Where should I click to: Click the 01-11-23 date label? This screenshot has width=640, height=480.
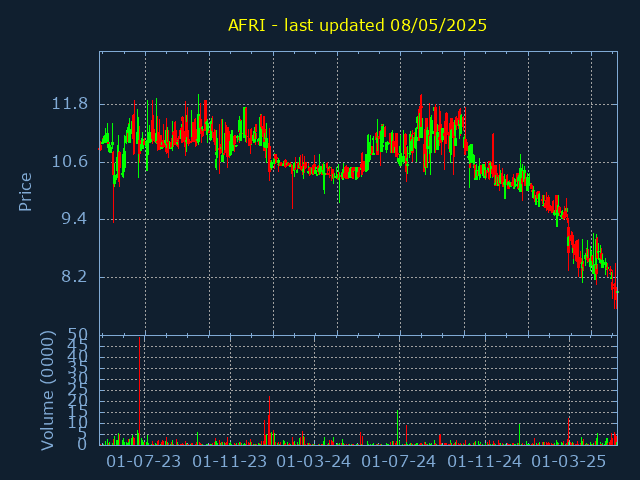(229, 462)
